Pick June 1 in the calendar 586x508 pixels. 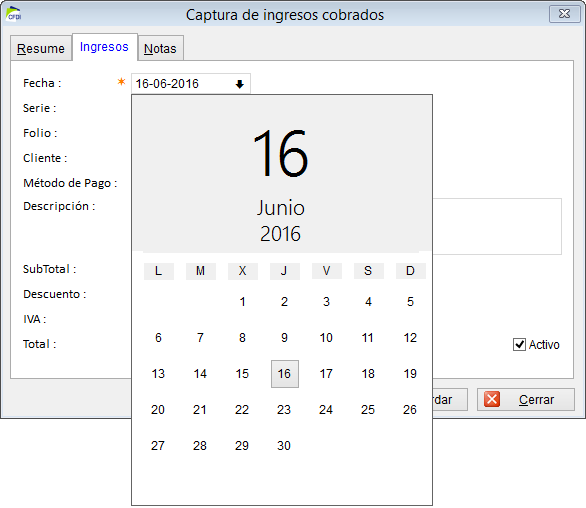(243, 302)
